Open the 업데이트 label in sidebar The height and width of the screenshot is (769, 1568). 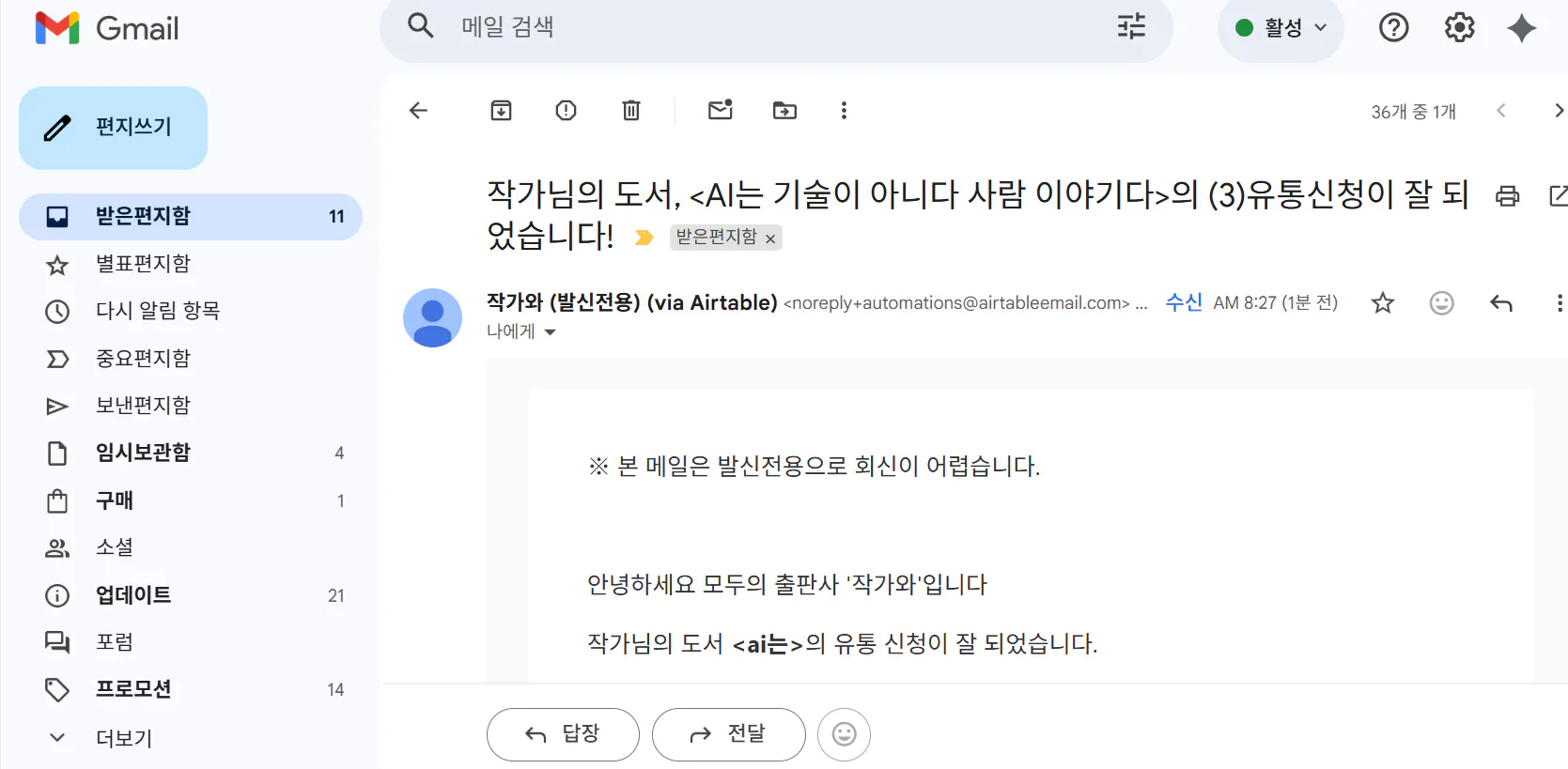pyautogui.click(x=133, y=594)
